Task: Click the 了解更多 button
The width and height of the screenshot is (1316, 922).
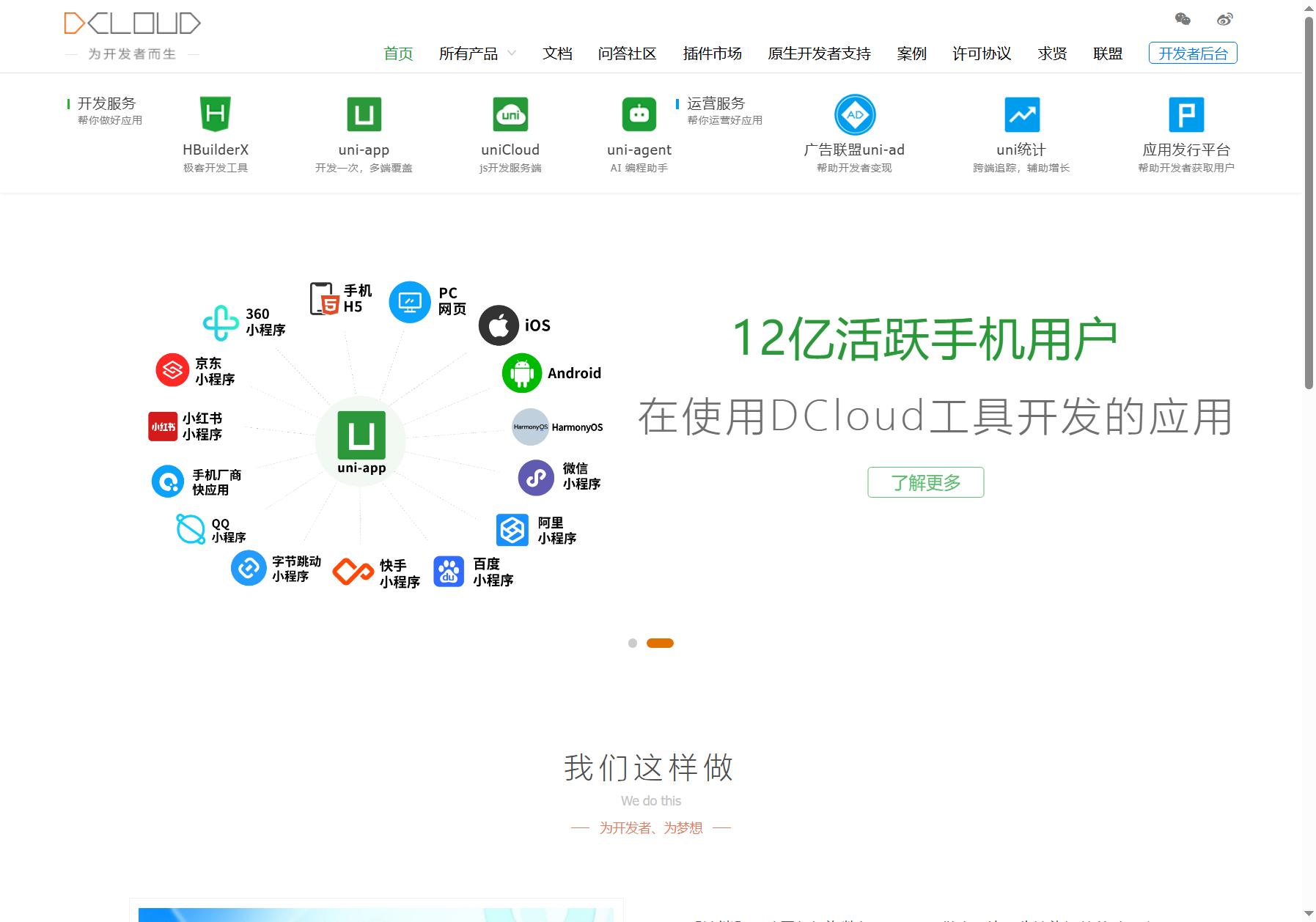Action: click(x=926, y=482)
